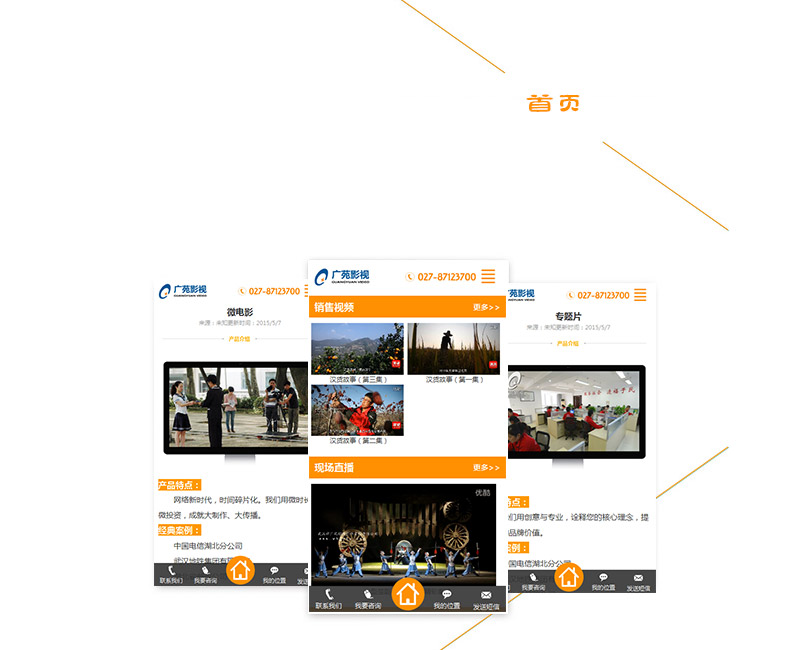Play the 现场直播 stage performance video
The height and width of the screenshot is (650, 800).
pos(403,534)
